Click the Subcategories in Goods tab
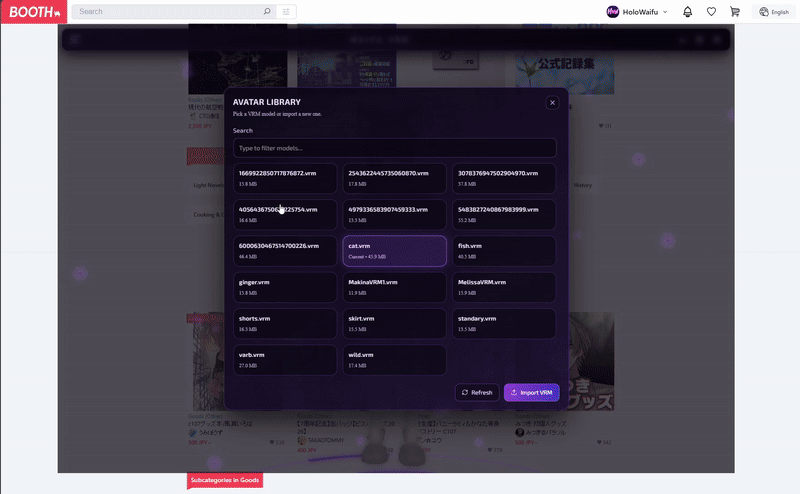Image resolution: width=800 pixels, height=494 pixels. coord(225,481)
